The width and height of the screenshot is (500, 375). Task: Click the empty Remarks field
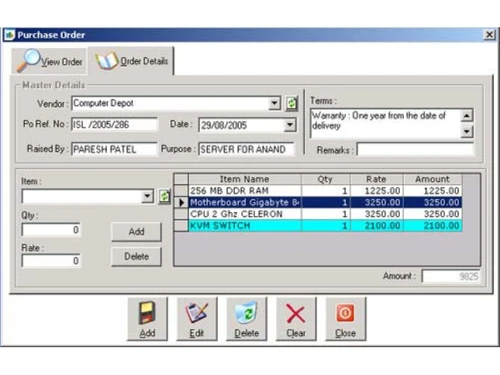[x=415, y=149]
